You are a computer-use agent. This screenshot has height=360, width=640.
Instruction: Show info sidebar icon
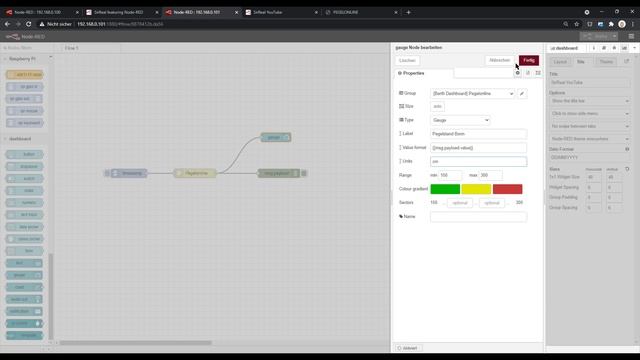tap(593, 48)
